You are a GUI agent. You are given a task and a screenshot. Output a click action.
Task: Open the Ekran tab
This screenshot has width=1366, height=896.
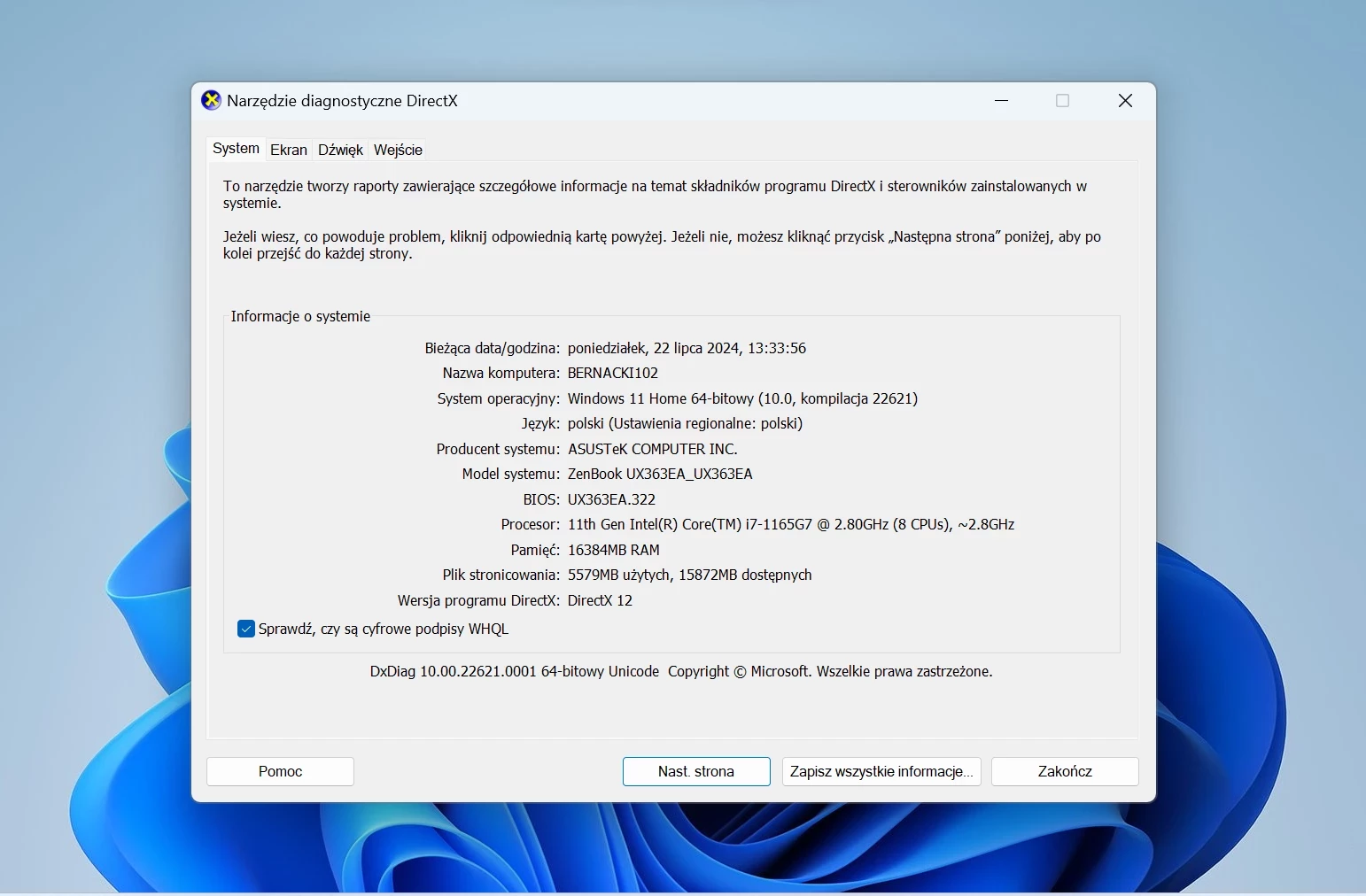289,150
